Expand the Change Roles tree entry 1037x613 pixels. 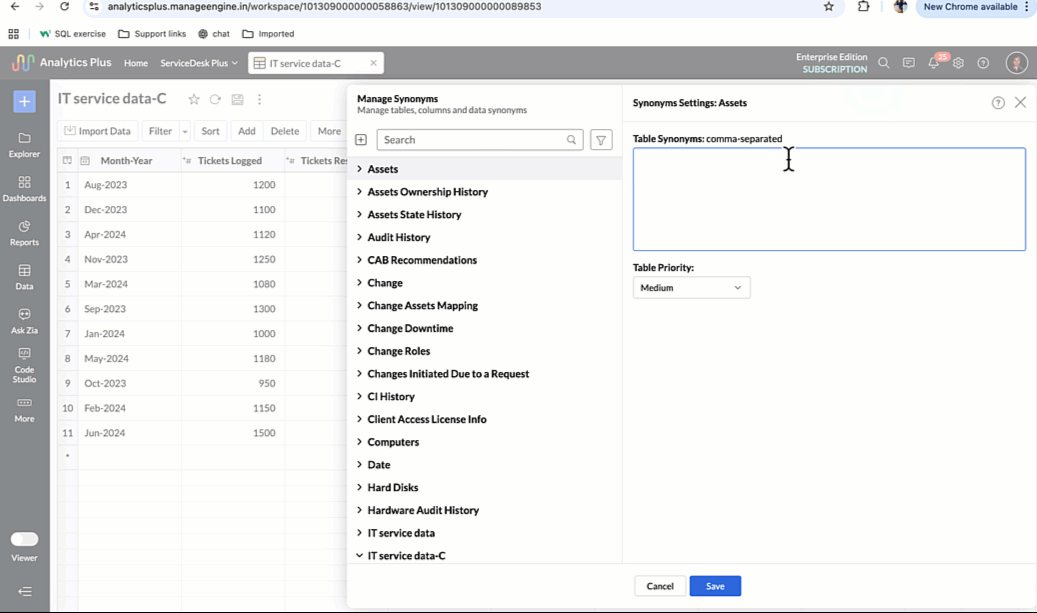[x=360, y=351]
